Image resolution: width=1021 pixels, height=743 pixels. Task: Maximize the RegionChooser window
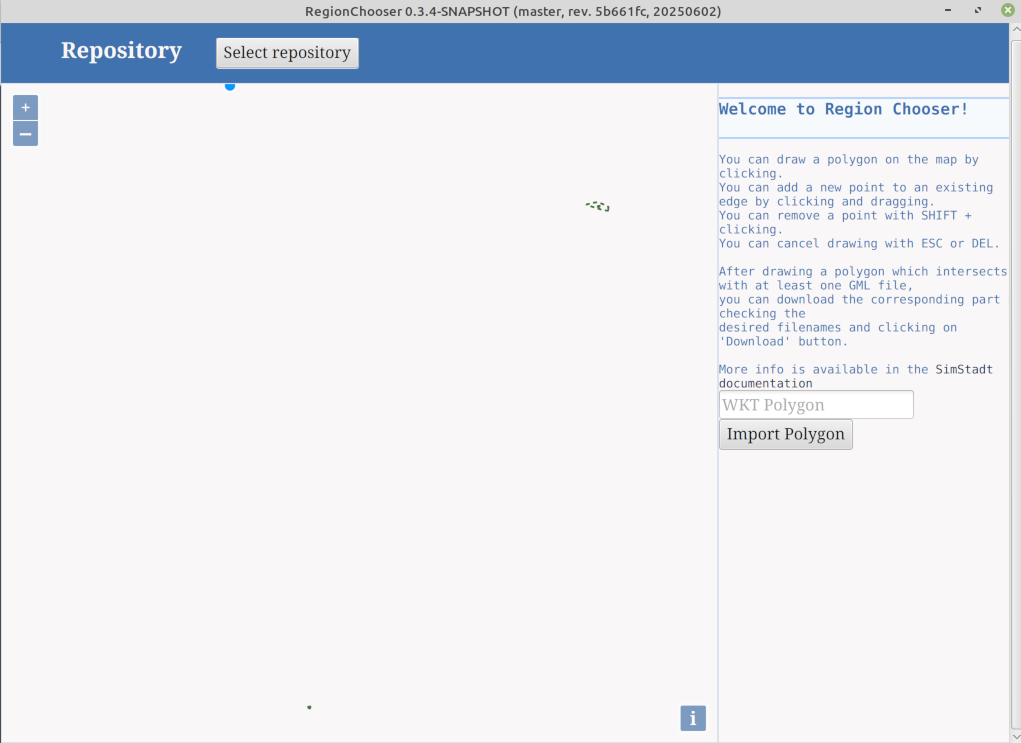[x=977, y=10]
